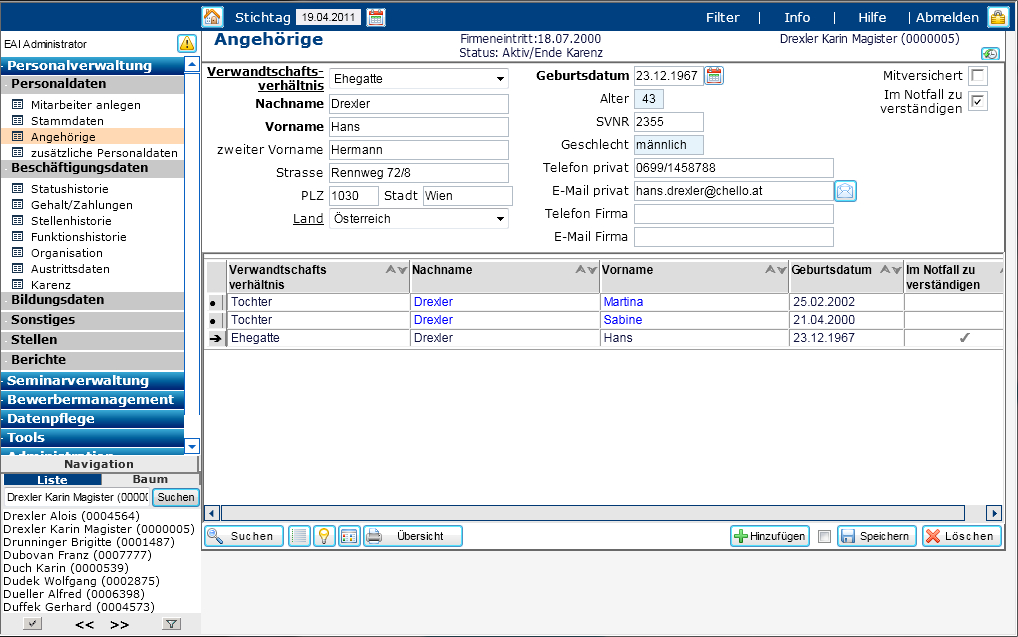Screen dimensions: 1018x637
Task: Open zusätzliche Personaldaten in sidebar
Action: tap(104, 153)
